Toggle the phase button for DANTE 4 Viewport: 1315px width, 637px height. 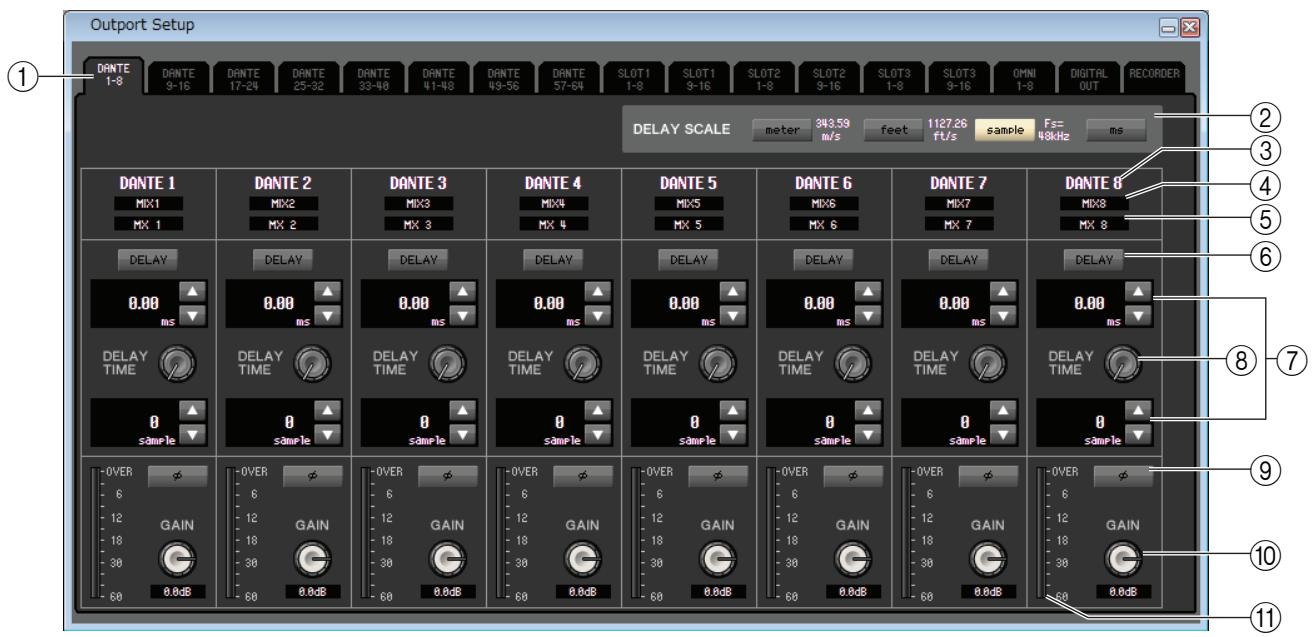583,477
